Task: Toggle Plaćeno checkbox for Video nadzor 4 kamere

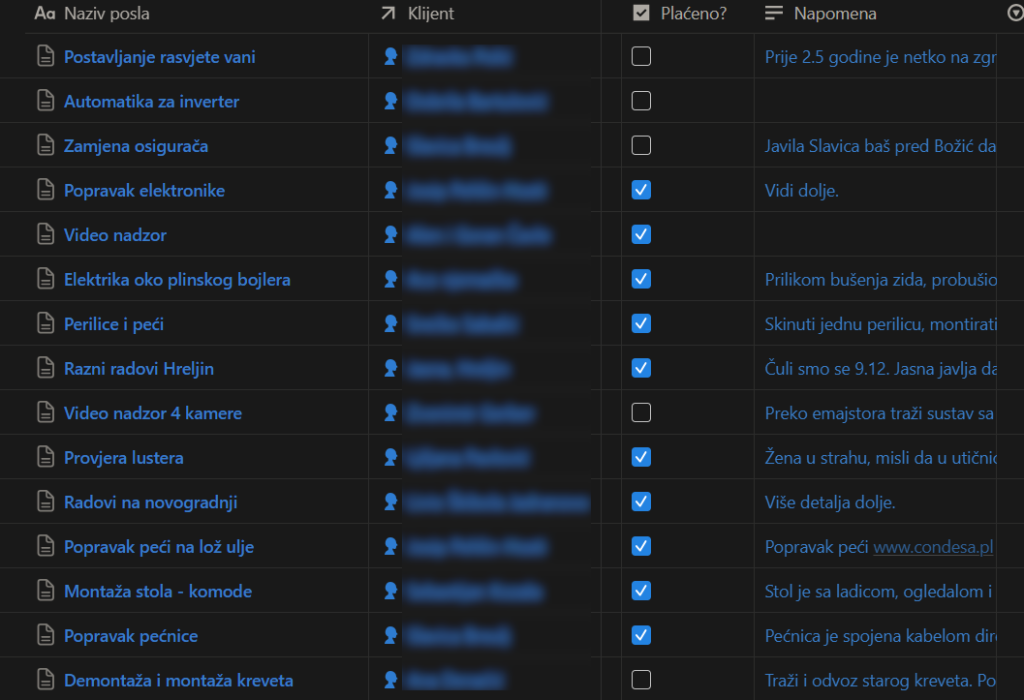Action: click(x=641, y=413)
